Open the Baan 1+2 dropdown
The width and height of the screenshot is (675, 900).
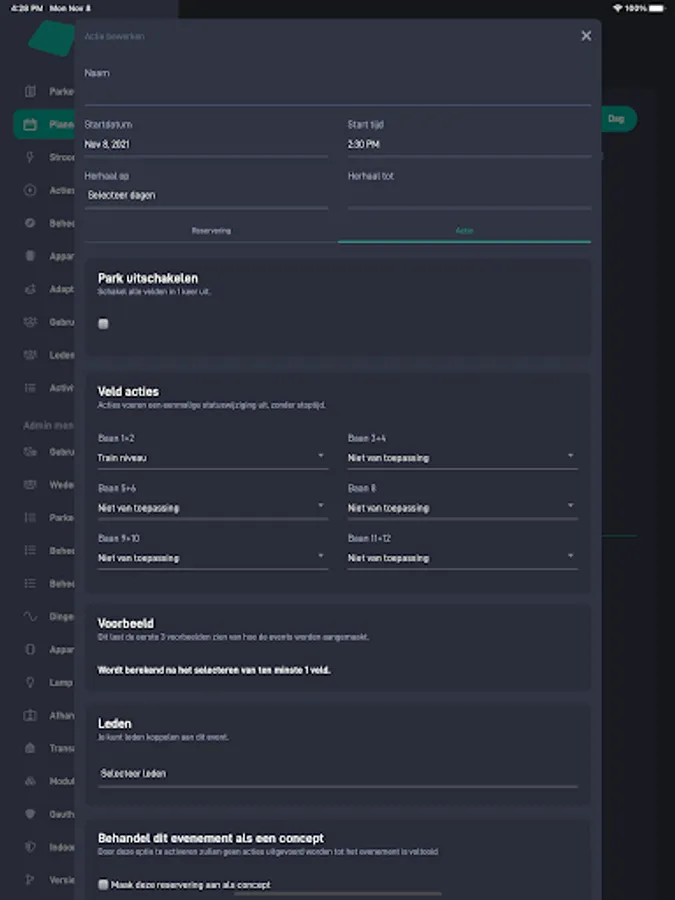[x=212, y=457]
